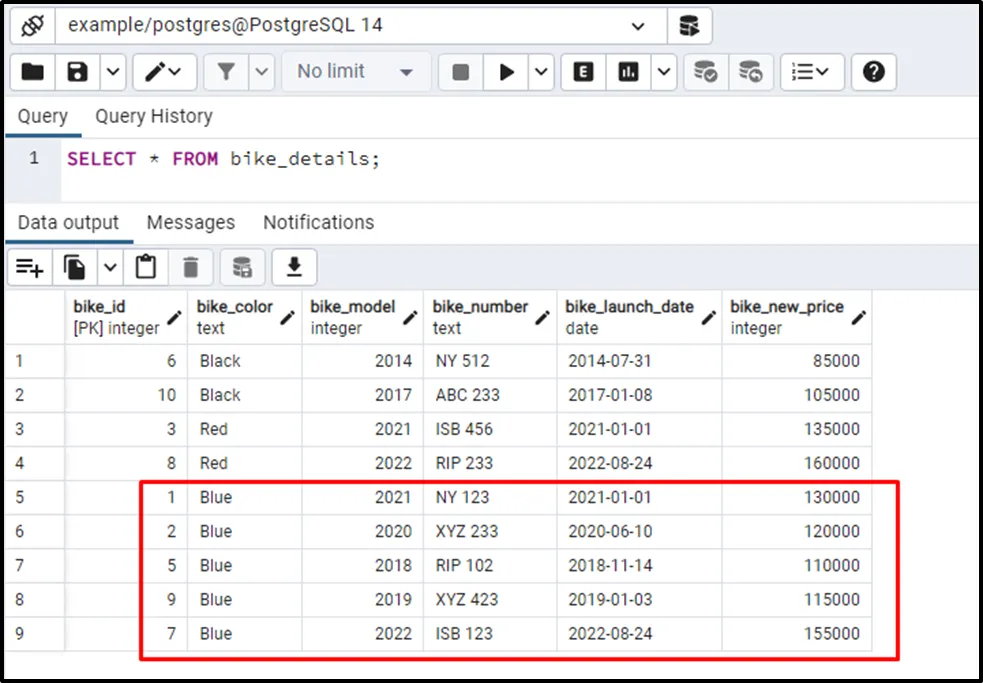Toggle the connection status icon
The image size is (983, 683).
pyautogui.click(x=31, y=25)
